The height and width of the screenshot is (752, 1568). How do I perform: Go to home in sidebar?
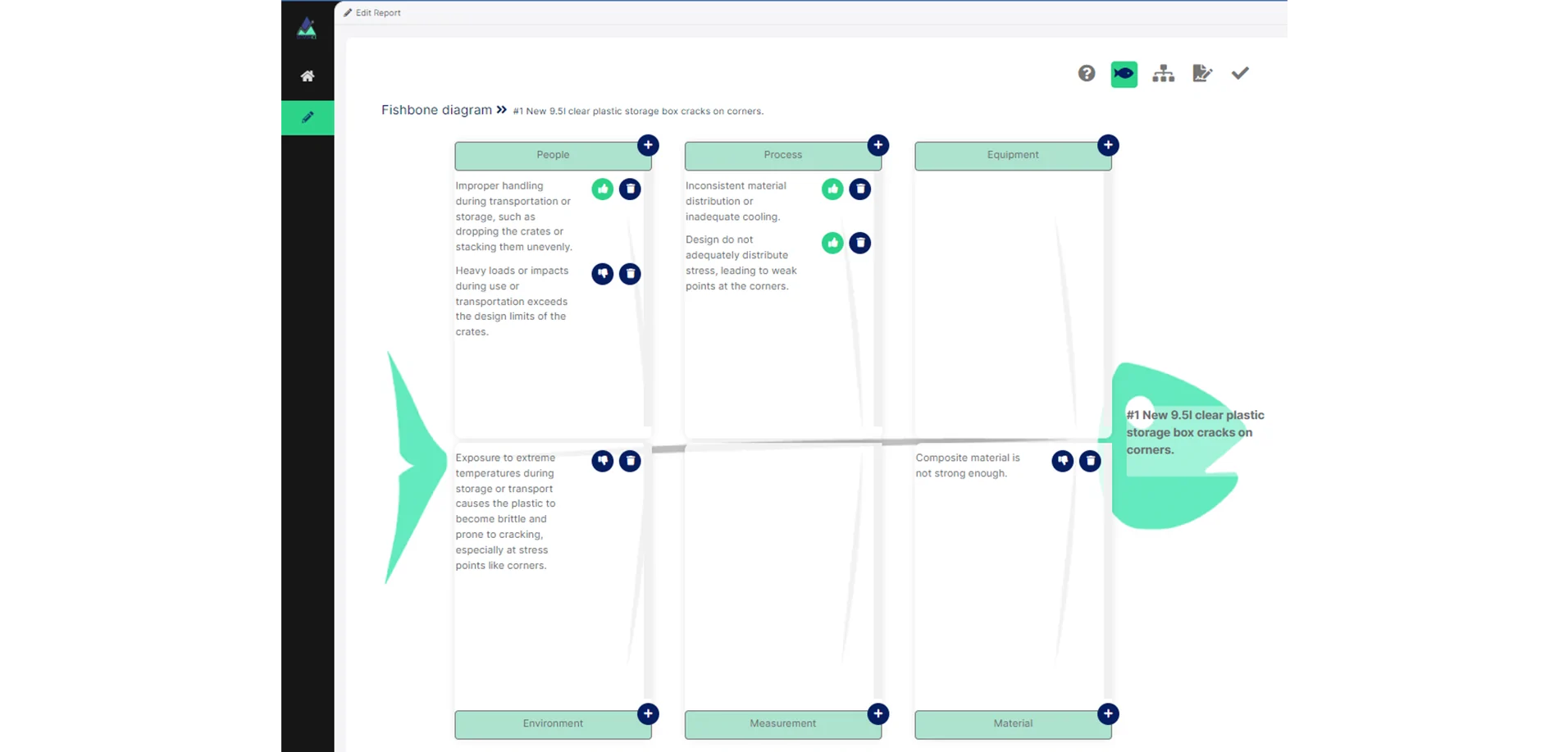point(308,76)
